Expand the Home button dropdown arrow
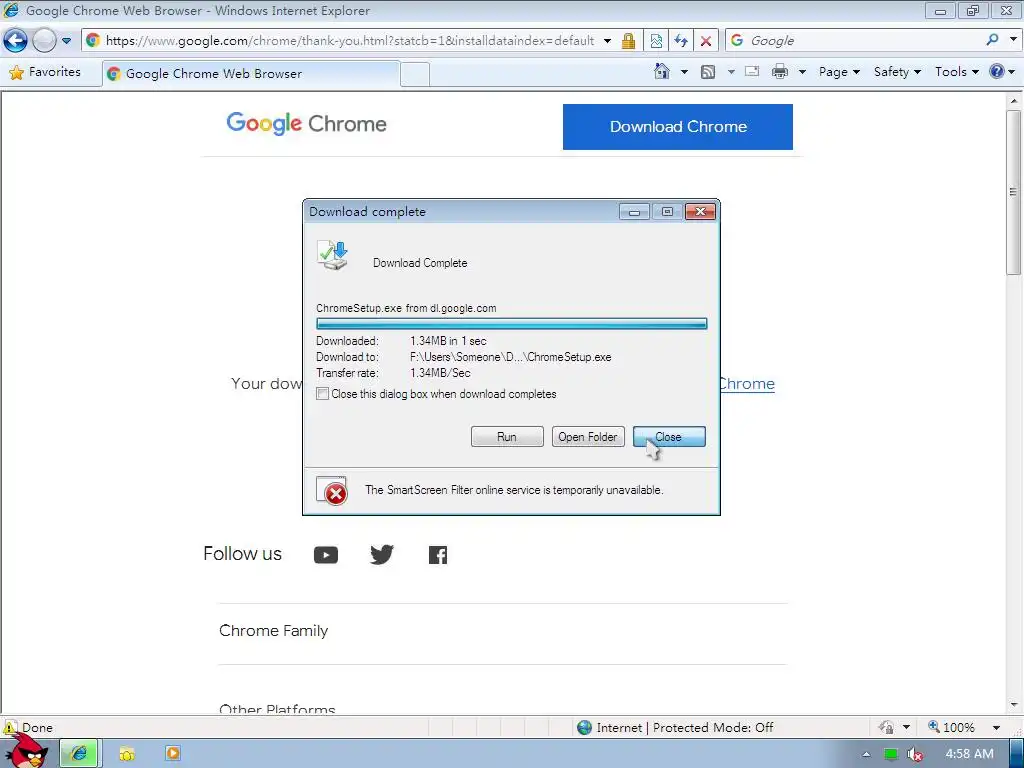Image resolution: width=1024 pixels, height=768 pixels. click(684, 72)
